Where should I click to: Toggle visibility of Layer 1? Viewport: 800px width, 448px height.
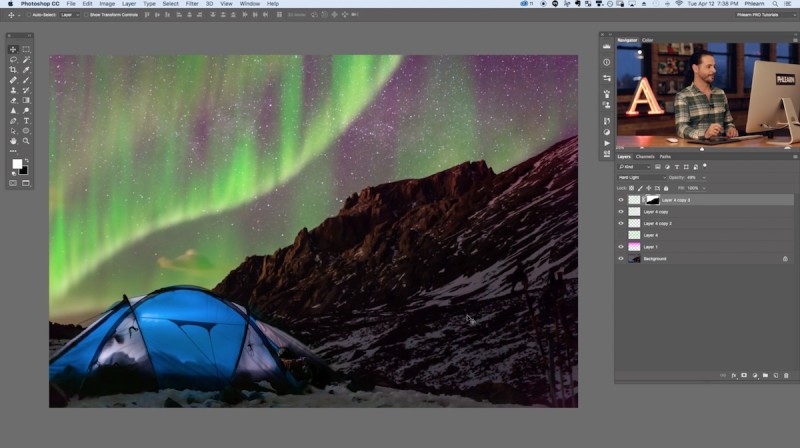[x=621, y=246]
